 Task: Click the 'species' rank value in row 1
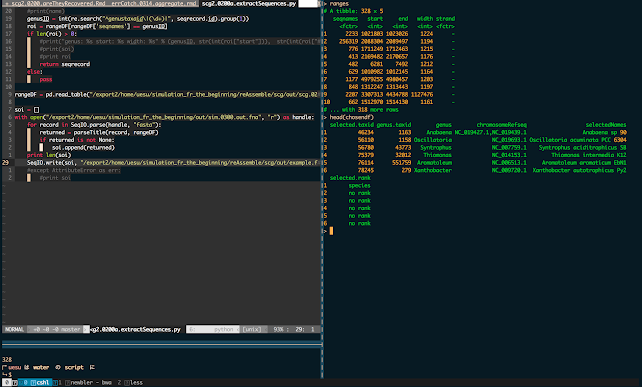[359, 186]
